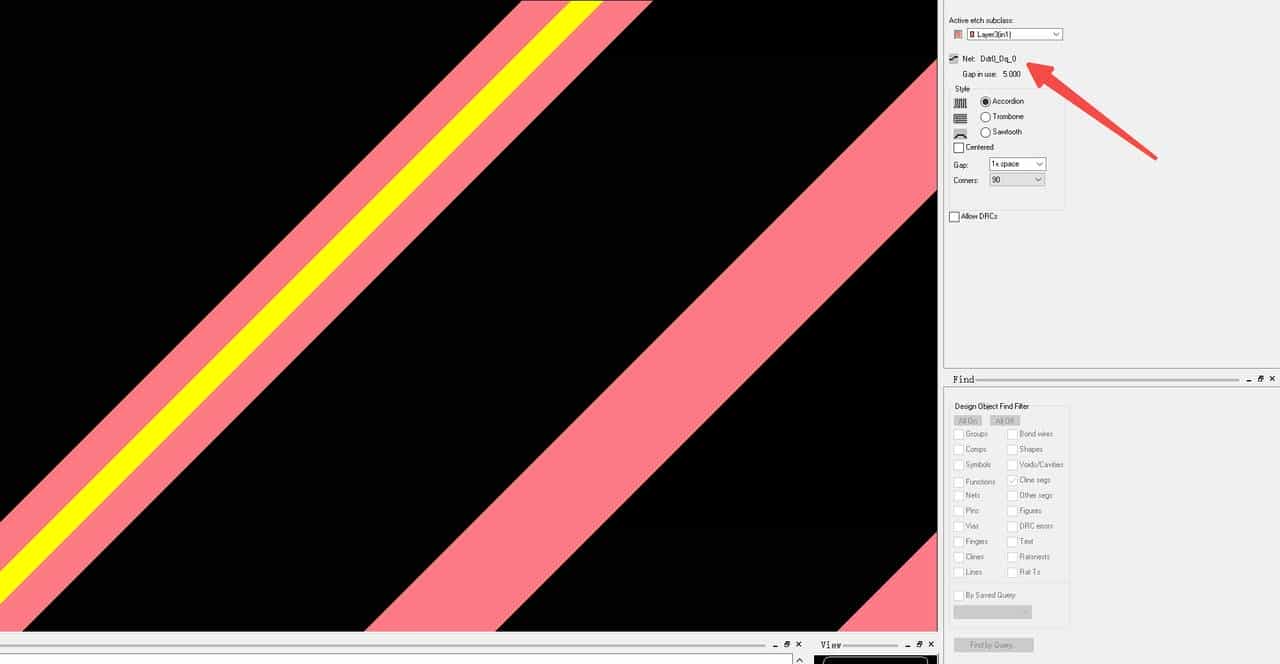The width and height of the screenshot is (1280, 664).
Task: Click the Find by Query button
Action: [x=993, y=645]
